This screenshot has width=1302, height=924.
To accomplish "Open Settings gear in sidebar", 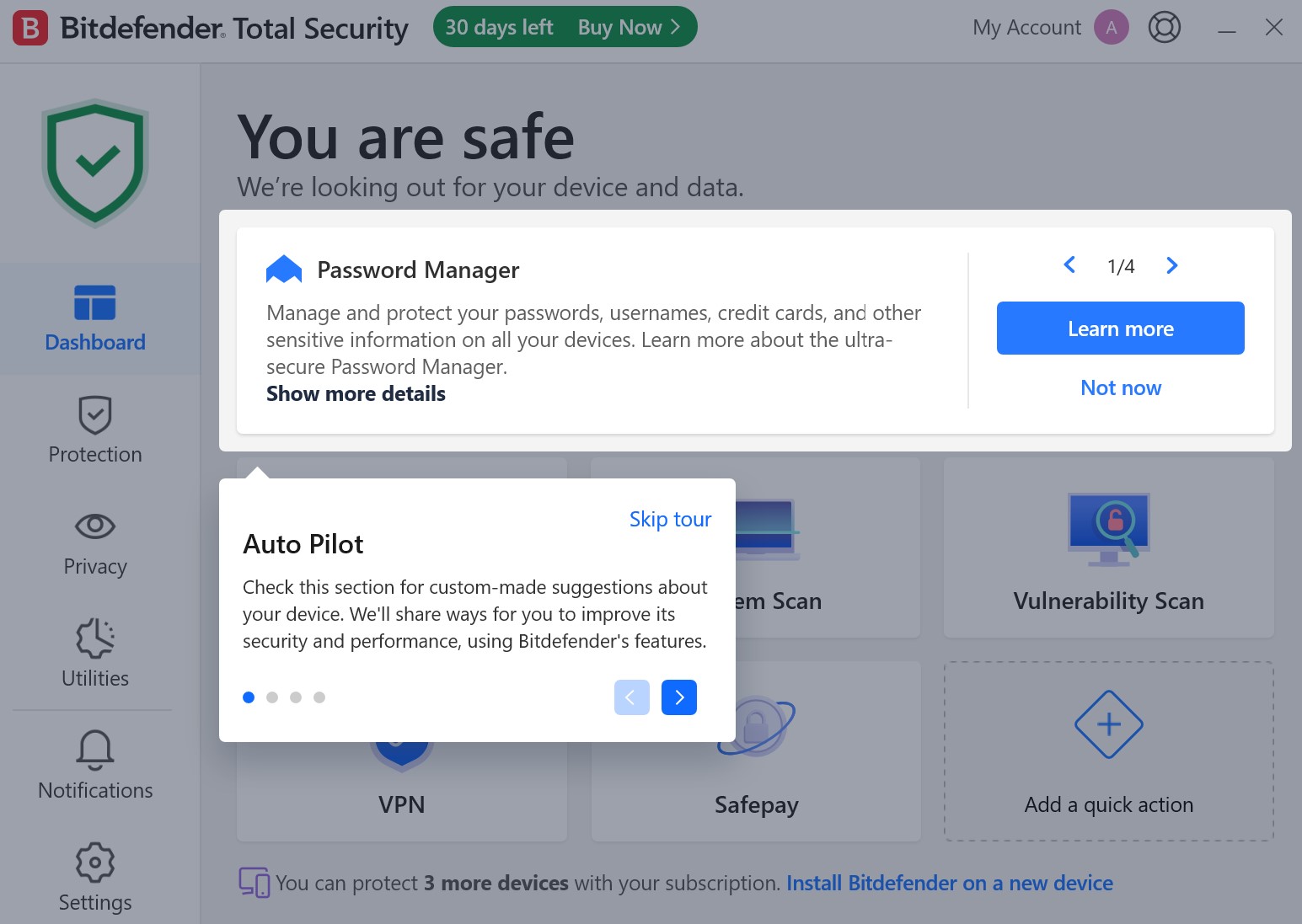I will 95,863.
